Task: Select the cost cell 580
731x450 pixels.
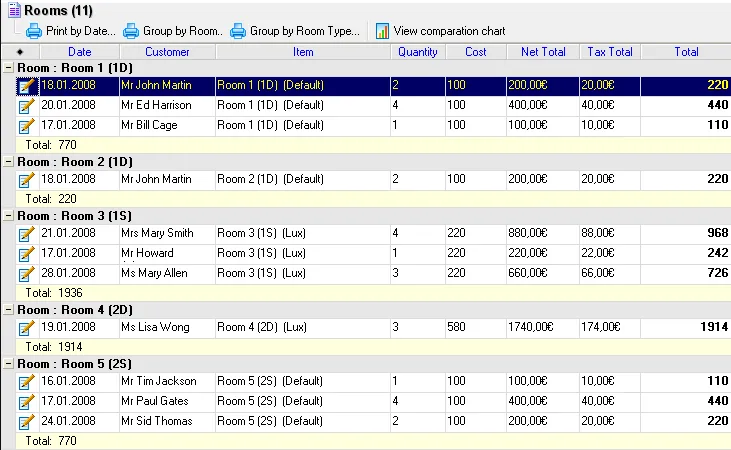Action: tap(476, 327)
